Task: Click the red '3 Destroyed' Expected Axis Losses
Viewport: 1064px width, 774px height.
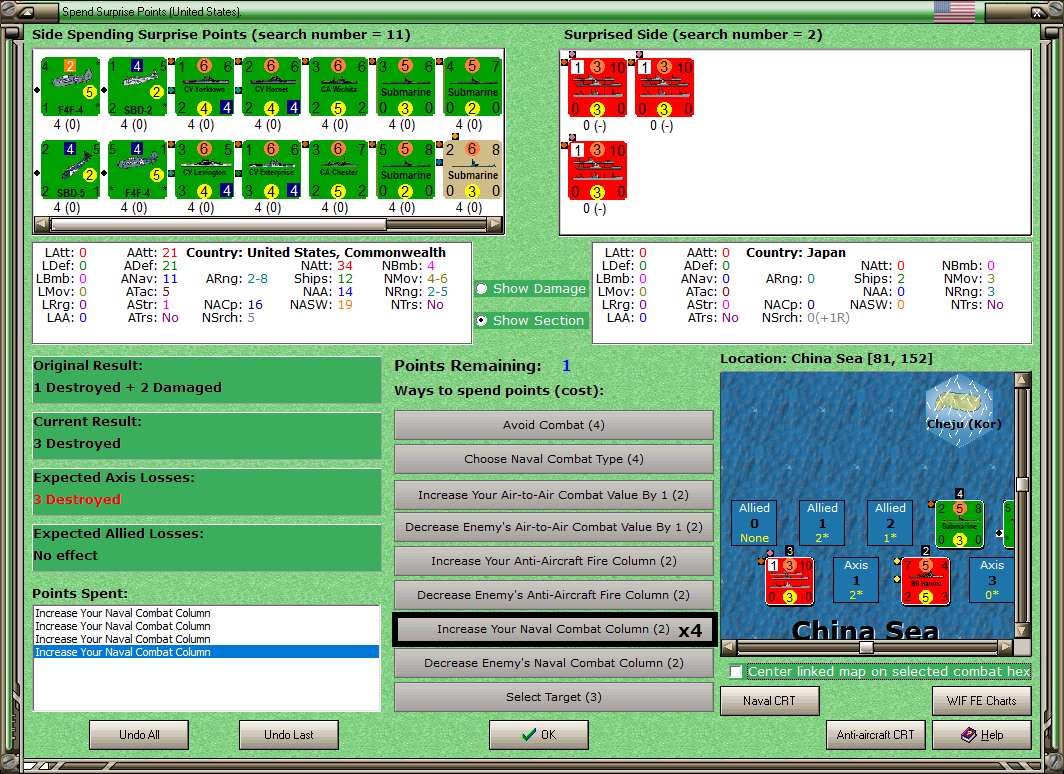Action: click(77, 500)
